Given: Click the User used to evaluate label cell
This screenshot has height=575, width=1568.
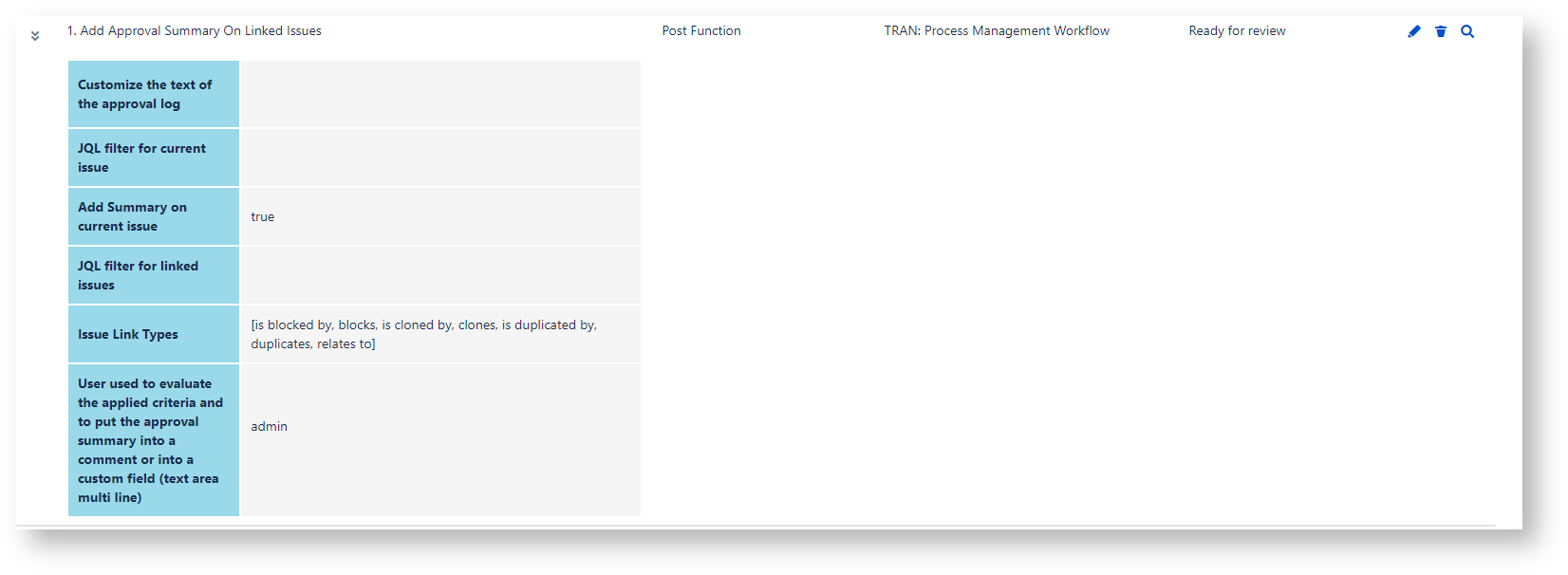Looking at the screenshot, I should pos(150,440).
